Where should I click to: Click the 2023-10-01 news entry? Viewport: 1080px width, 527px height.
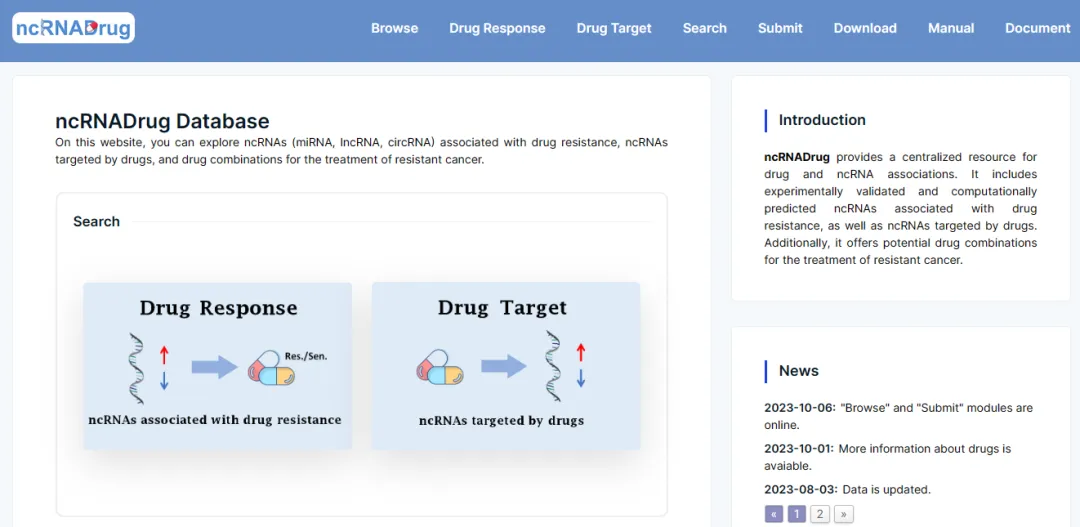(x=887, y=457)
